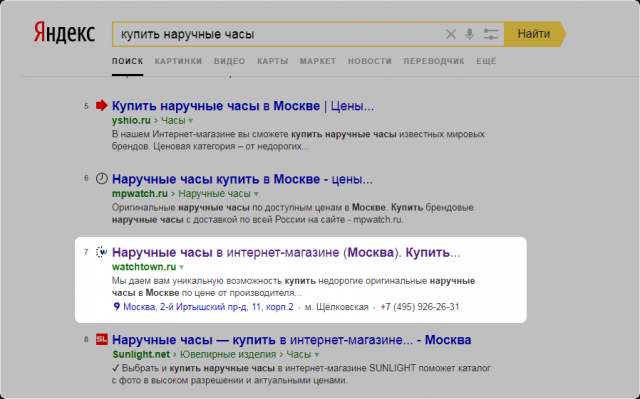This screenshot has height=399, width=640.
Task: Open the Часы breadcrumb under Sunlight.net
Action: [299, 354]
